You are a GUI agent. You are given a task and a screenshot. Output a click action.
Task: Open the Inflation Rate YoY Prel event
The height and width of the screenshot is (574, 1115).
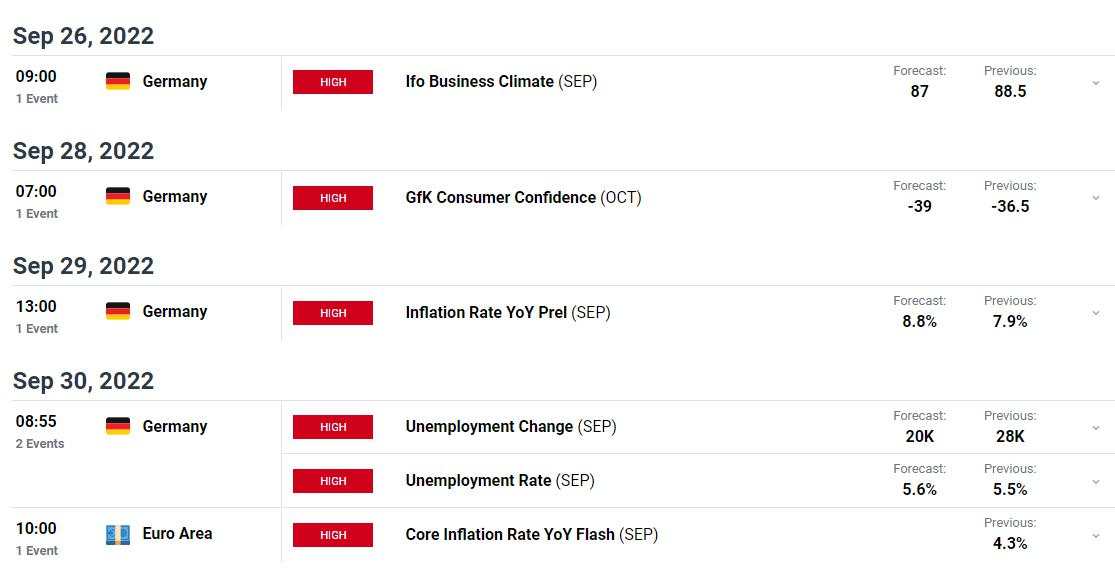click(x=486, y=313)
